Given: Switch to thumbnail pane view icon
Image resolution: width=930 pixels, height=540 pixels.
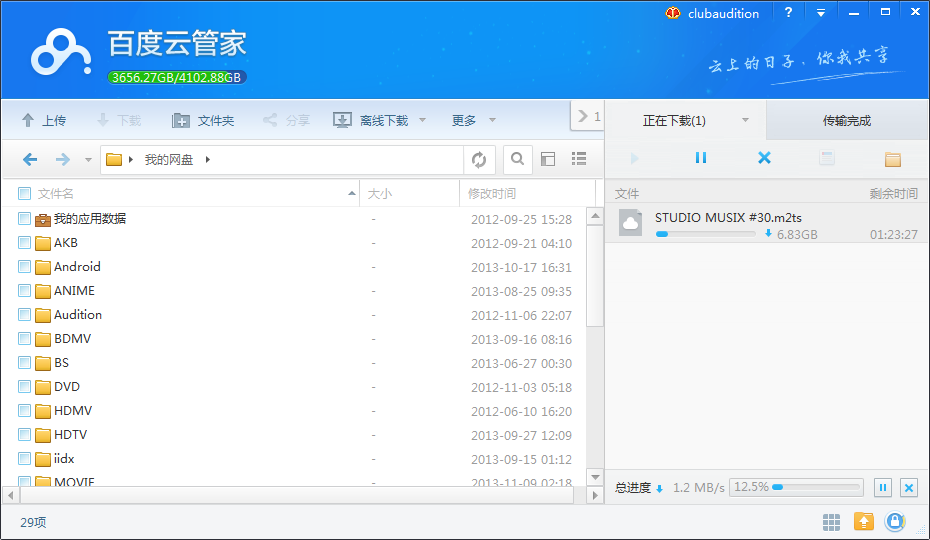Looking at the screenshot, I should pos(548,159).
